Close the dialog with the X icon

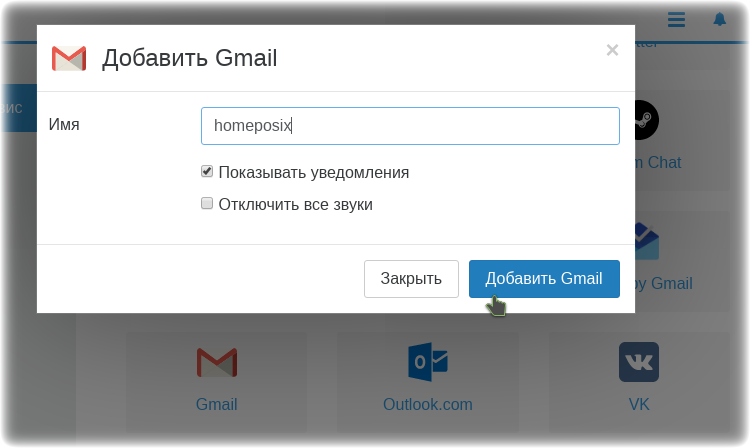(612, 50)
